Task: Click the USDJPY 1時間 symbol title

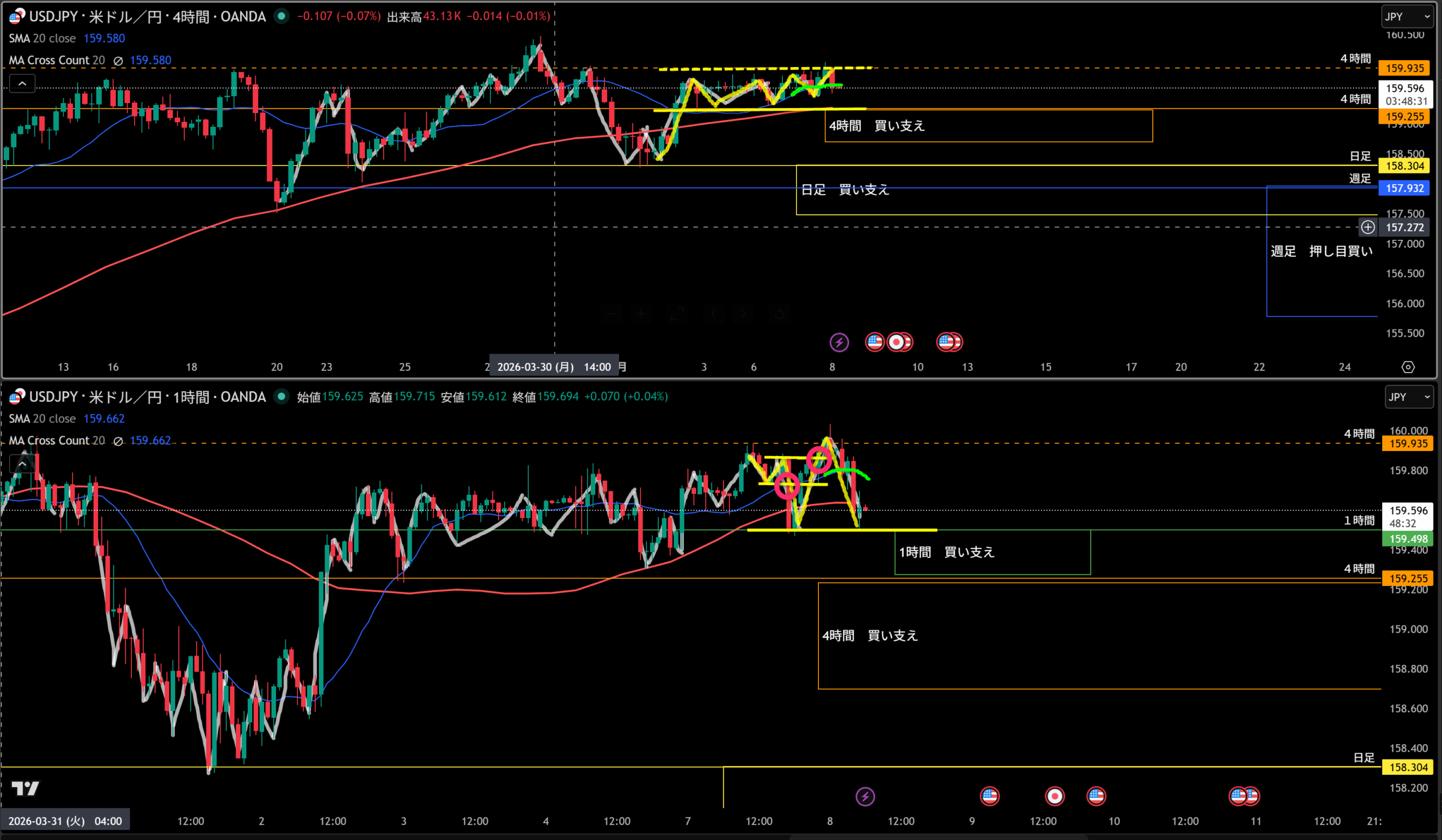Action: pos(147,397)
